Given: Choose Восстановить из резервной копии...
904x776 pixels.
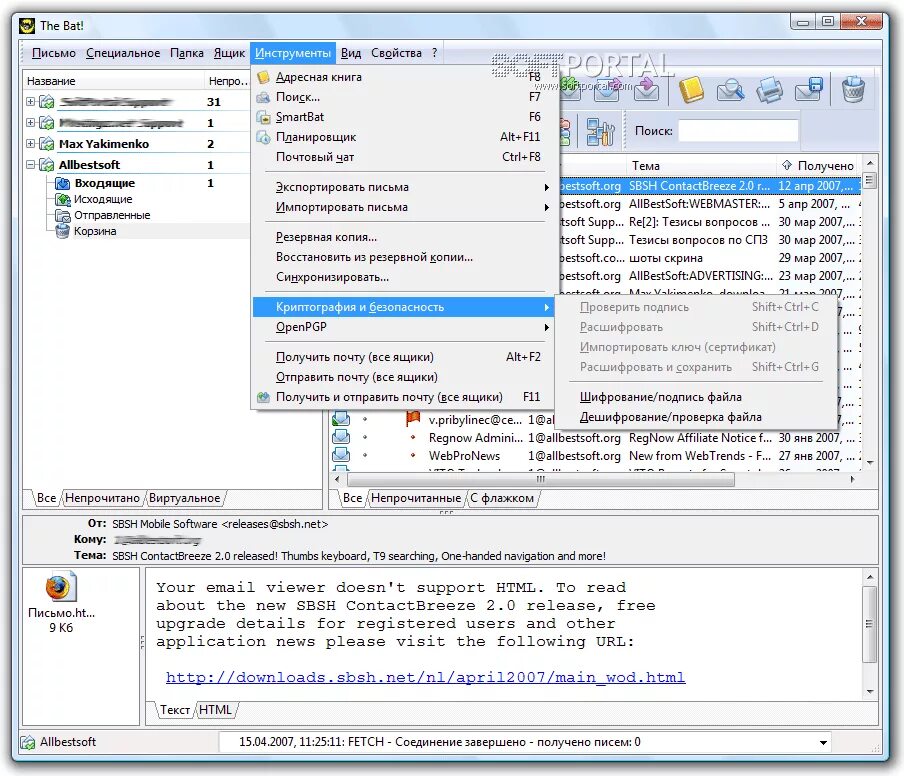Looking at the screenshot, I should 402,257.
